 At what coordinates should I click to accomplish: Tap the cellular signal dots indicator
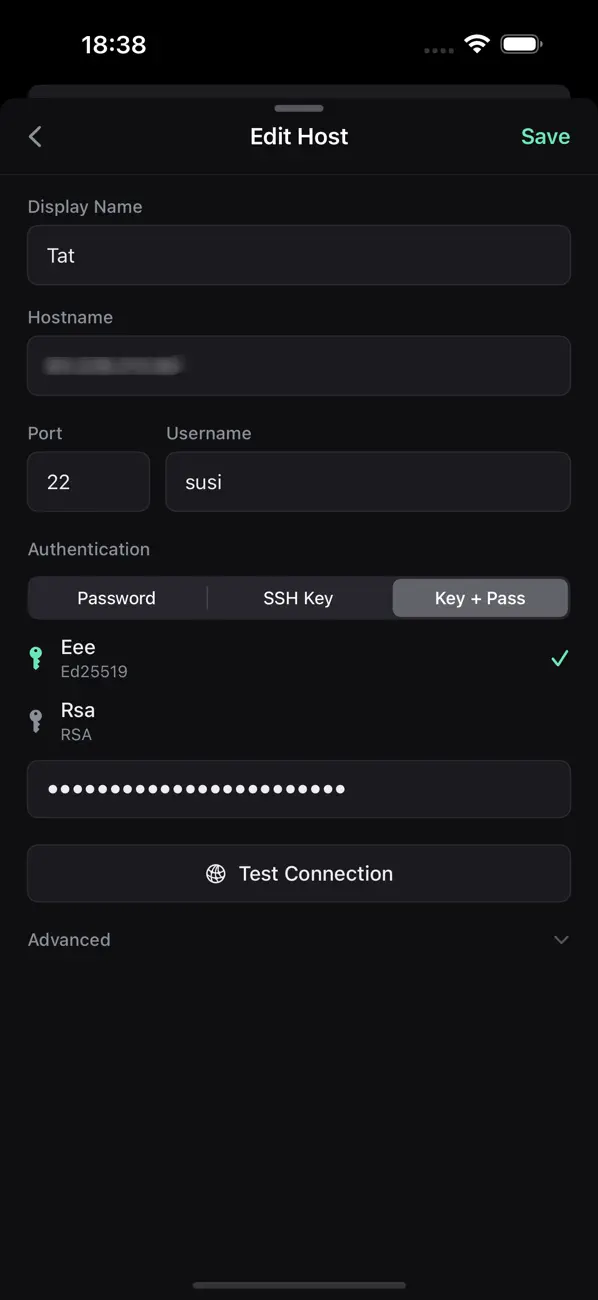pyautogui.click(x=438, y=49)
